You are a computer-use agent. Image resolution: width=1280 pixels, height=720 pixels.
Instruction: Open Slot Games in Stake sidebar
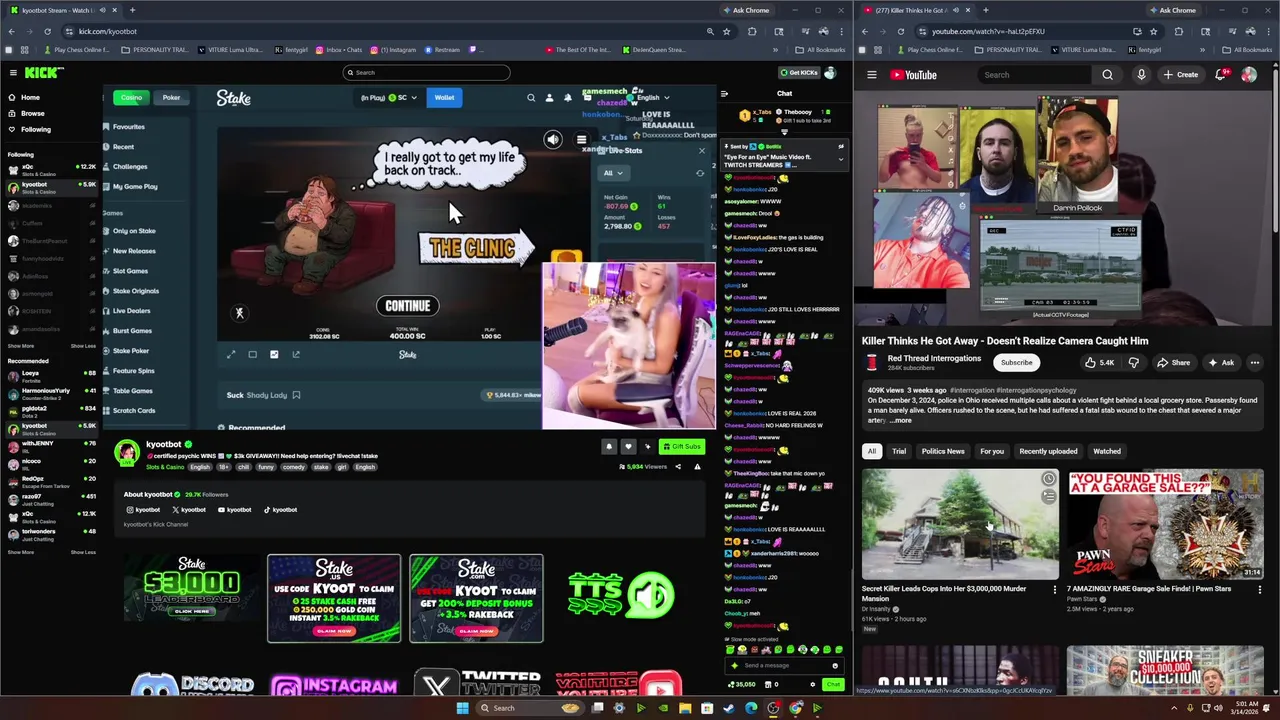point(130,271)
